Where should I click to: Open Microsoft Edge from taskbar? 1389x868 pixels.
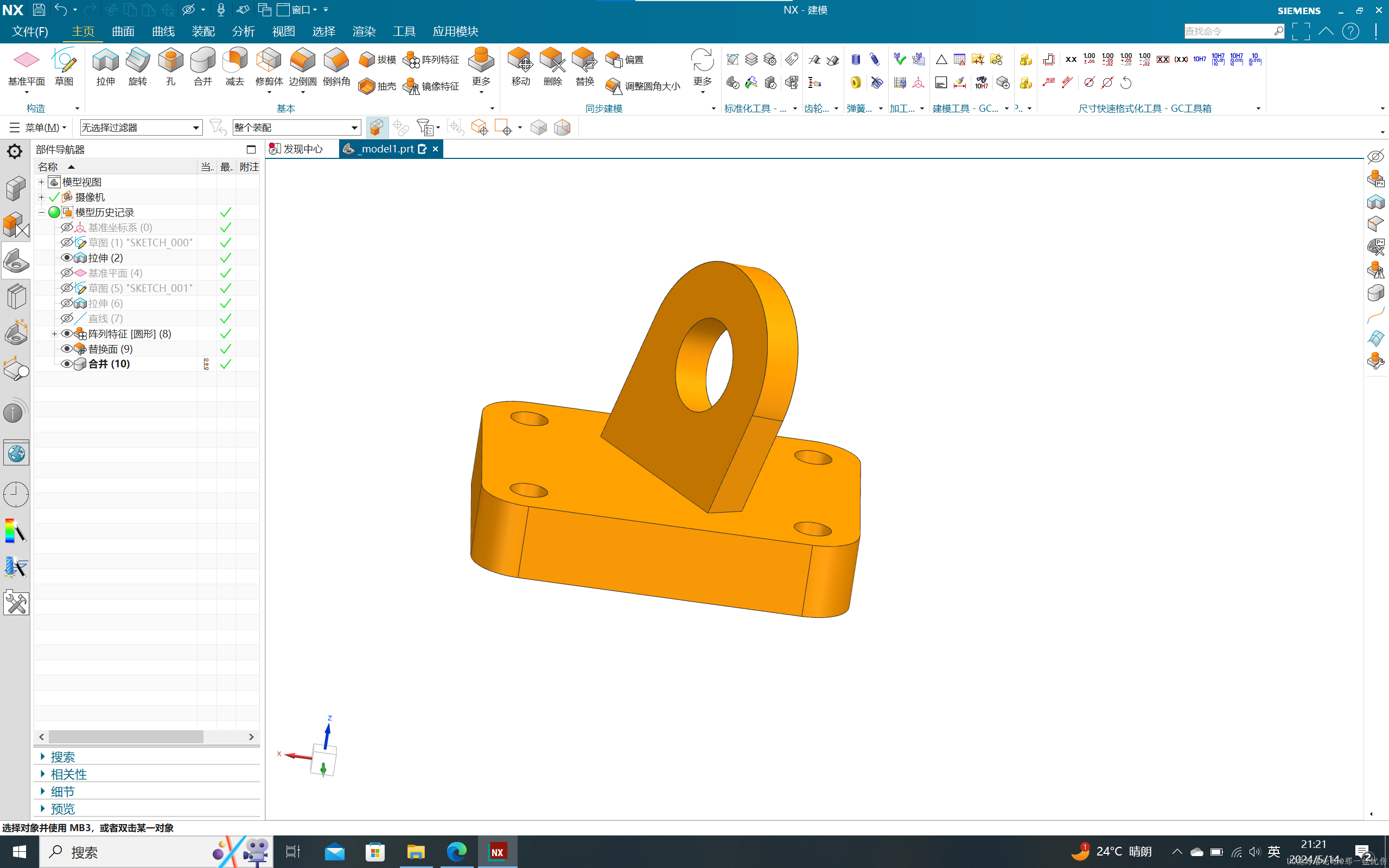click(x=457, y=852)
